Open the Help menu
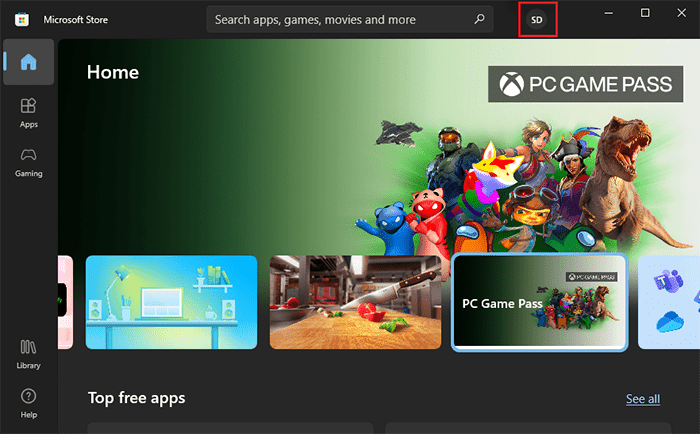Image resolution: width=700 pixels, height=434 pixels. click(x=29, y=403)
